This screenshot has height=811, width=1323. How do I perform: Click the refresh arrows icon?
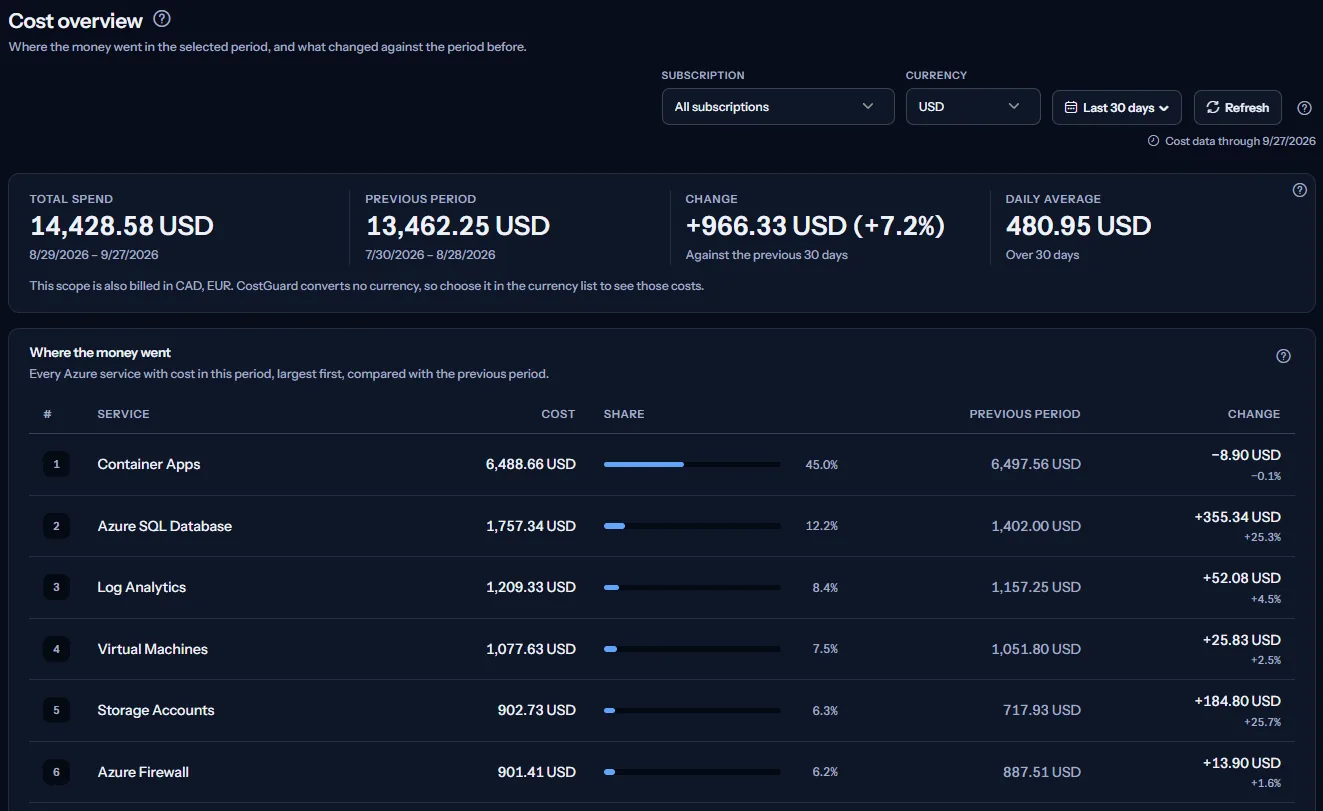(1213, 107)
